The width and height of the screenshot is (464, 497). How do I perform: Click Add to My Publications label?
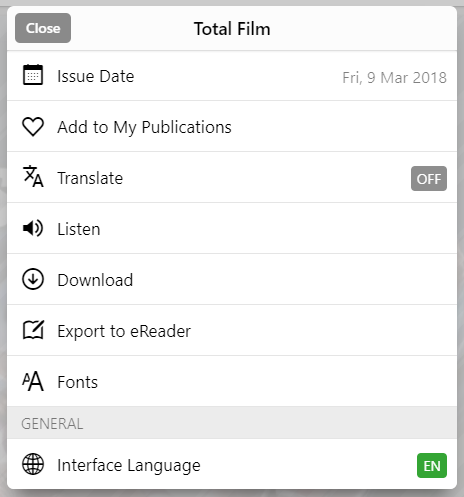click(x=144, y=128)
